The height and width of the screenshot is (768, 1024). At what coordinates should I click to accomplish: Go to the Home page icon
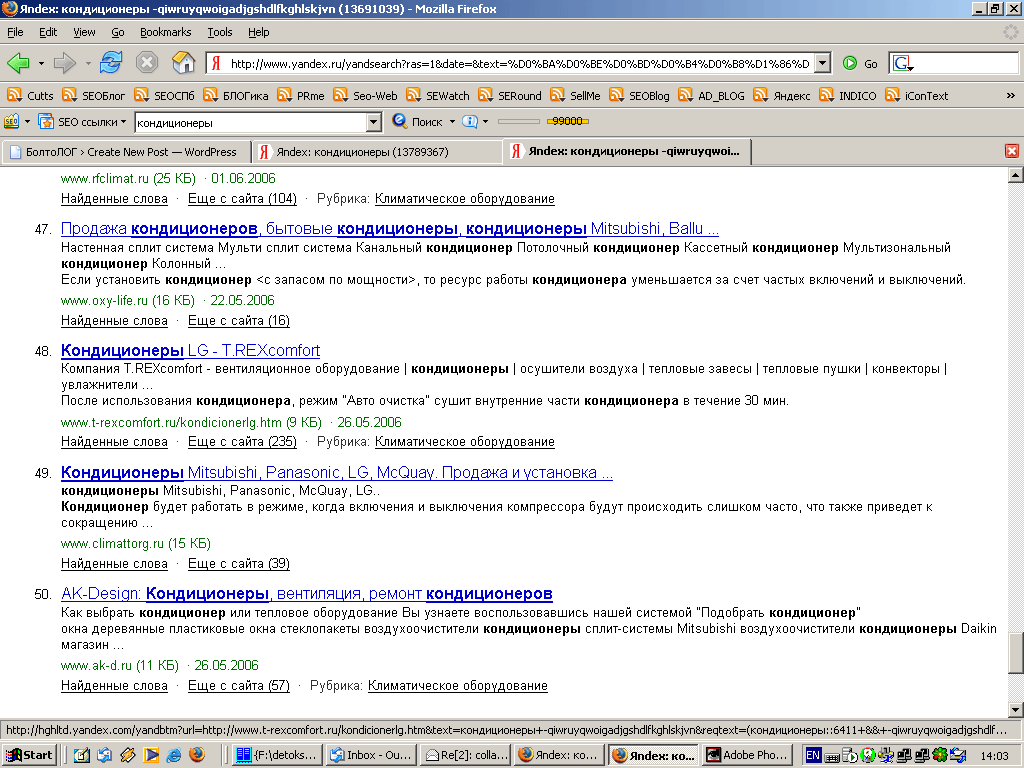pyautogui.click(x=184, y=63)
